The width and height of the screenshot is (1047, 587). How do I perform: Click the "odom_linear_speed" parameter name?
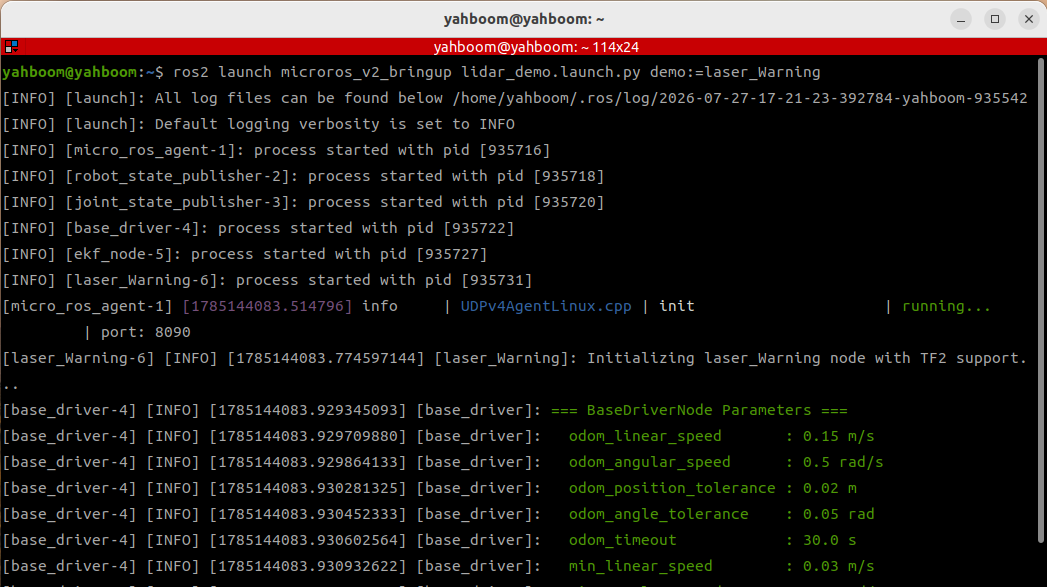click(645, 437)
